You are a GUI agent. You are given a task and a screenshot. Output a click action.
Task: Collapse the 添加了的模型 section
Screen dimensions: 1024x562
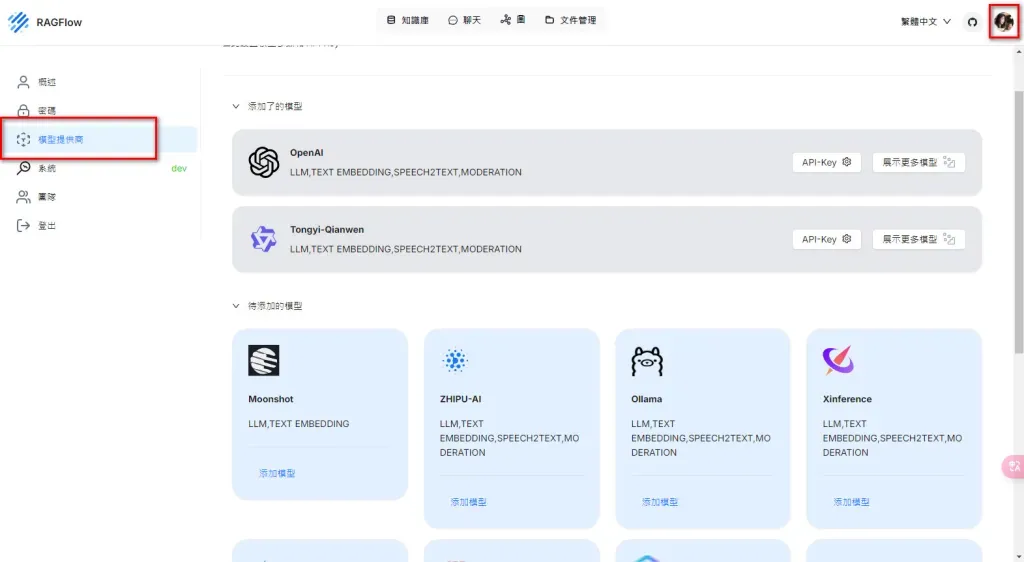[x=236, y=106]
